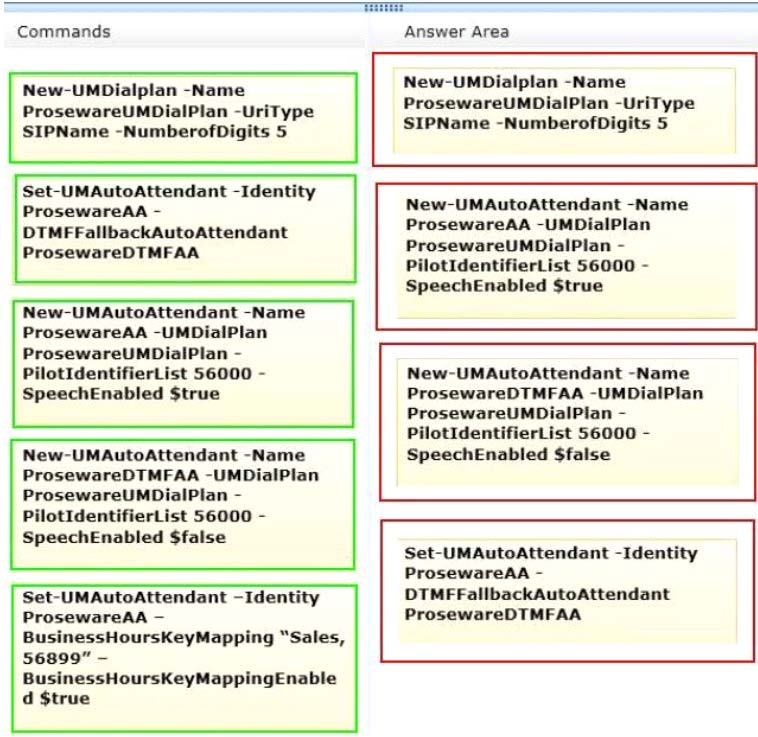Viewport: 758px width, 737px height.
Task: Select New-UMAutoAttendant ProsewareDTMFAA $false command in Commands
Action: coord(183,505)
